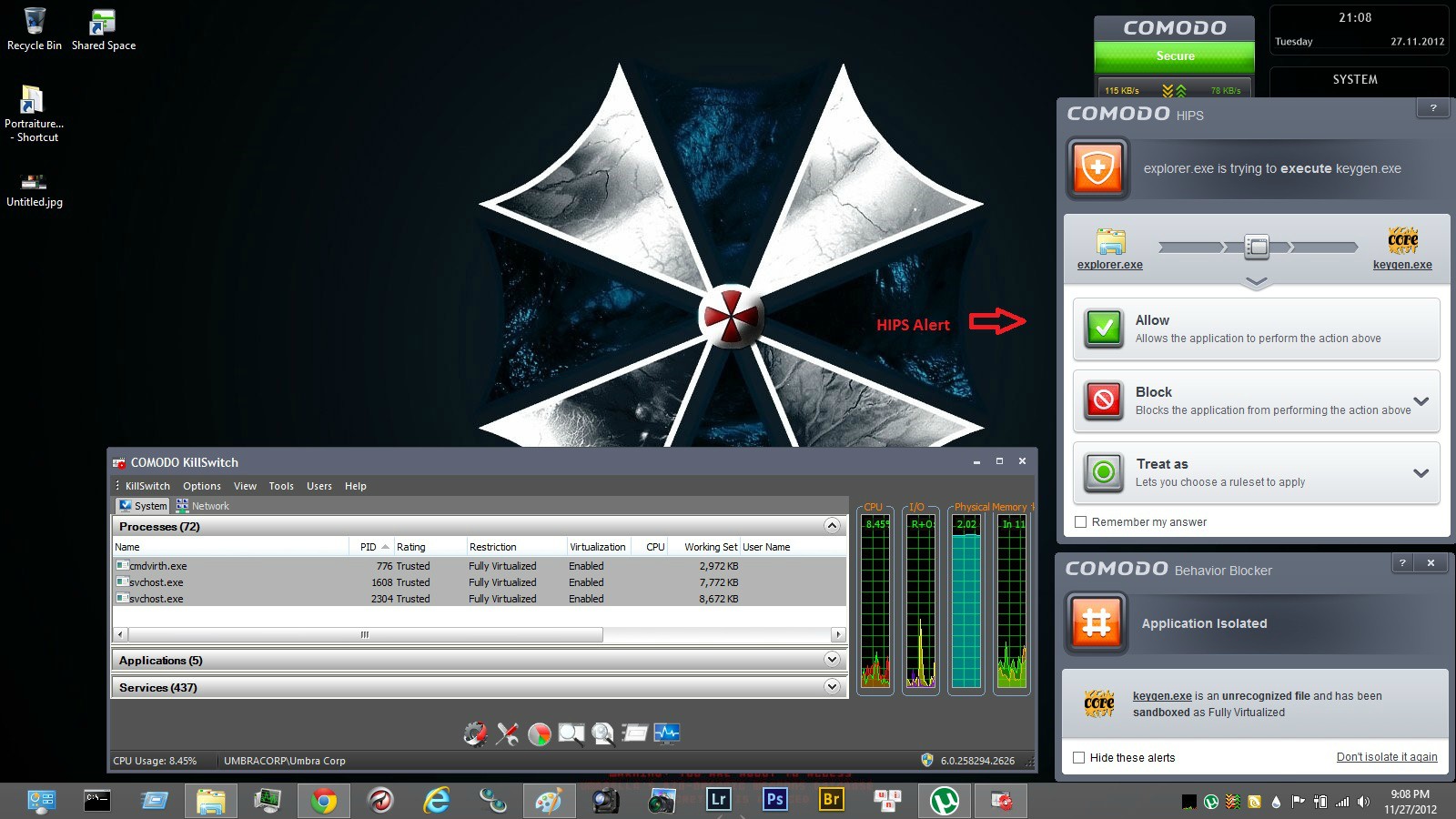Click the Secure status on COMODO widget
This screenshot has height=819, width=1456.
pos(1175,56)
